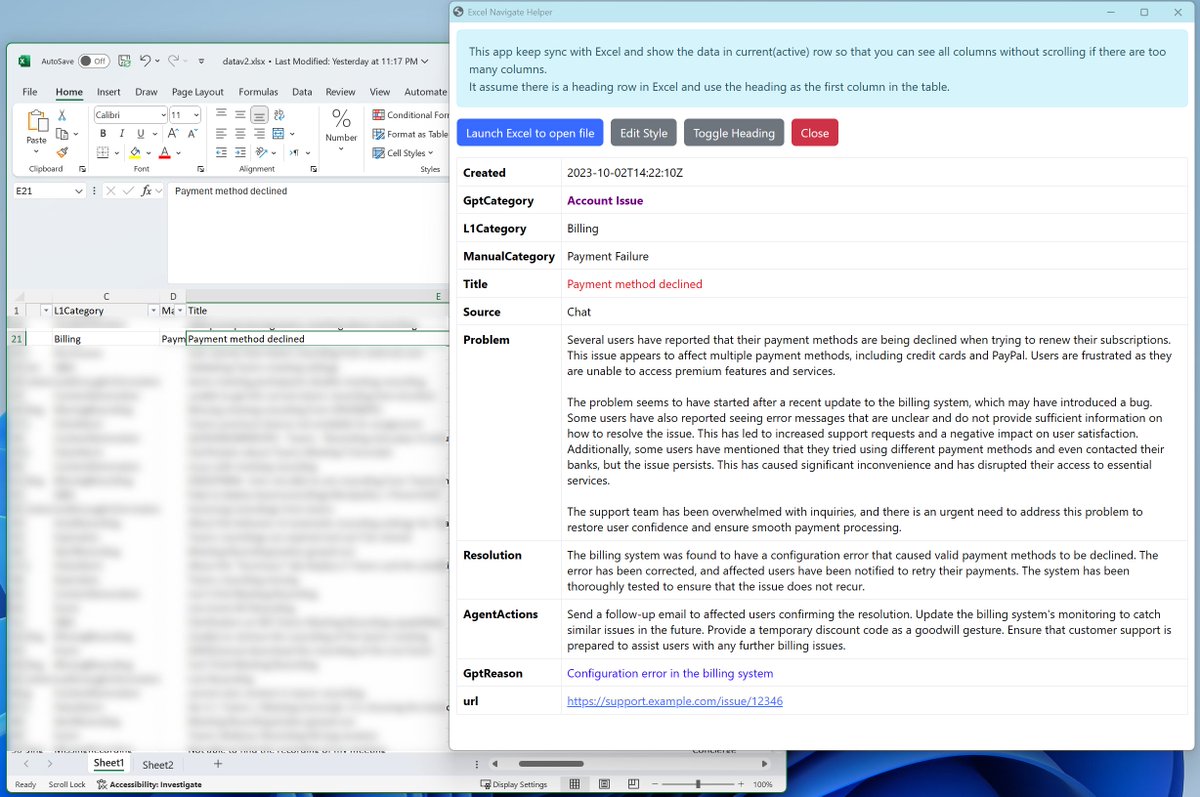
Task: Click the red Close button in helper
Action: (815, 133)
